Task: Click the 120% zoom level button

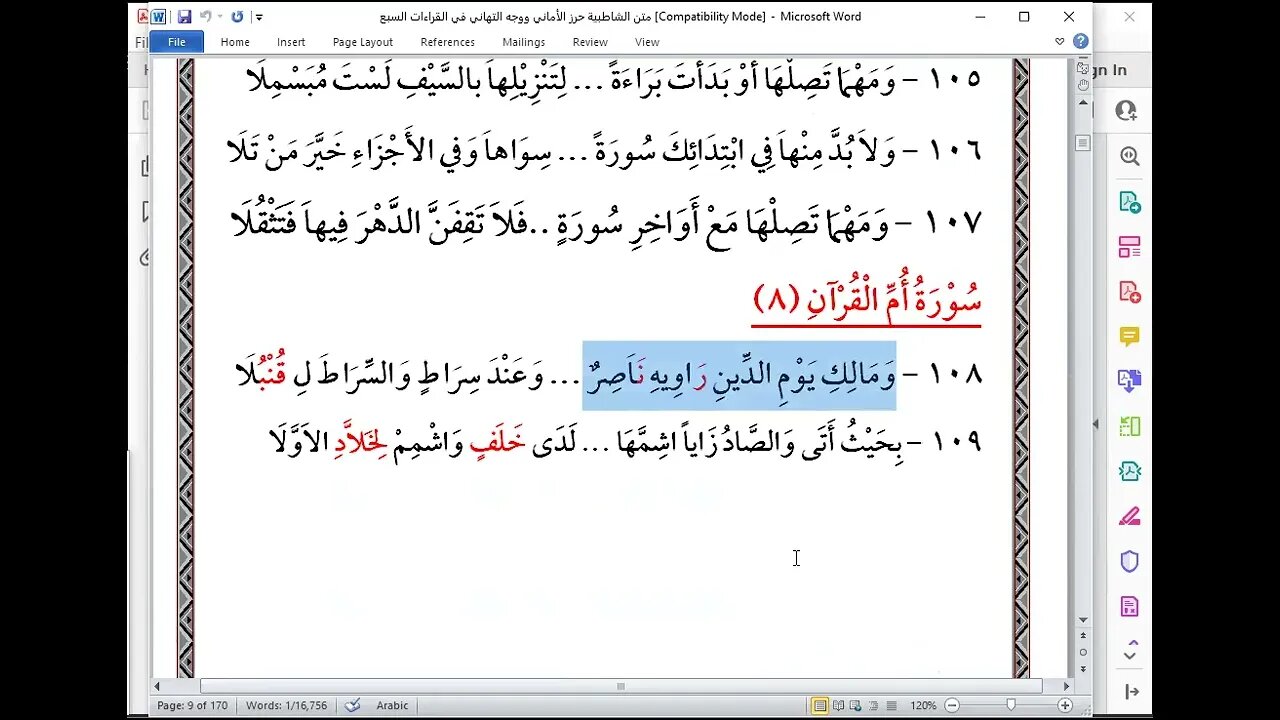Action: 924,705
